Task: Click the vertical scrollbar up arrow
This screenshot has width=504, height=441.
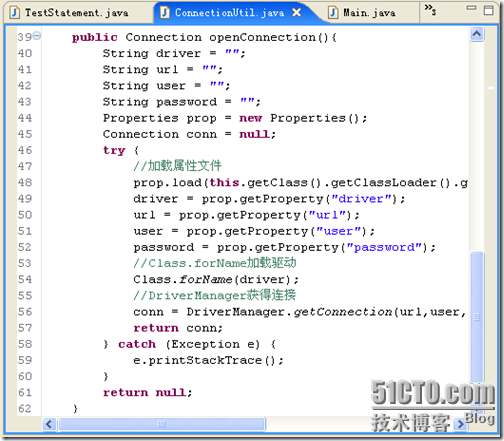Action: (477, 34)
